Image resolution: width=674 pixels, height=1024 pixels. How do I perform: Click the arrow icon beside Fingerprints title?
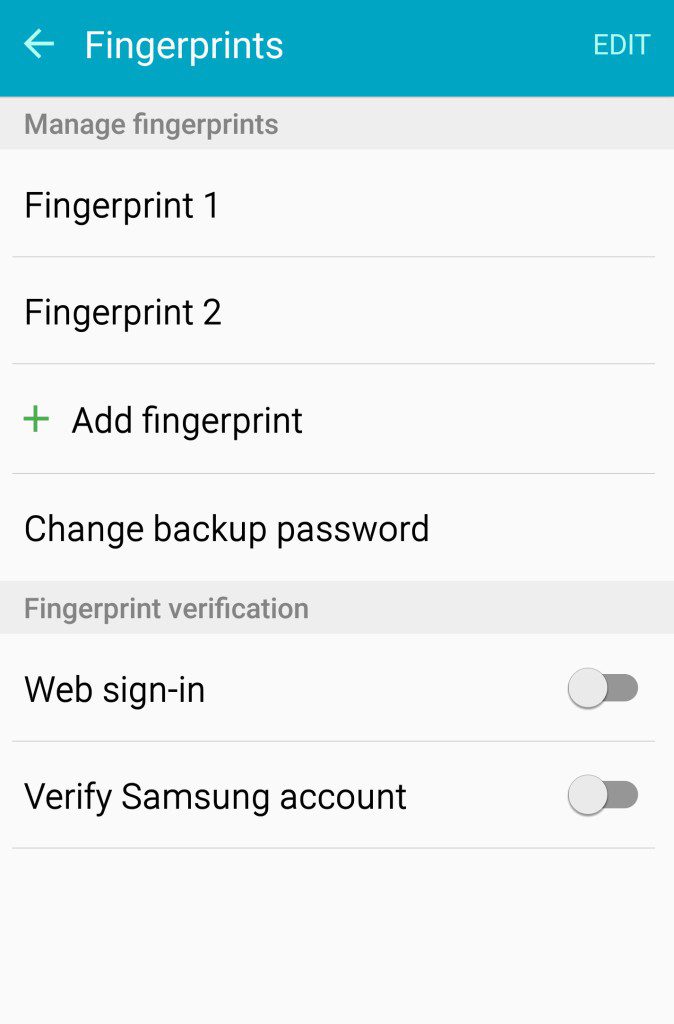pos(38,44)
